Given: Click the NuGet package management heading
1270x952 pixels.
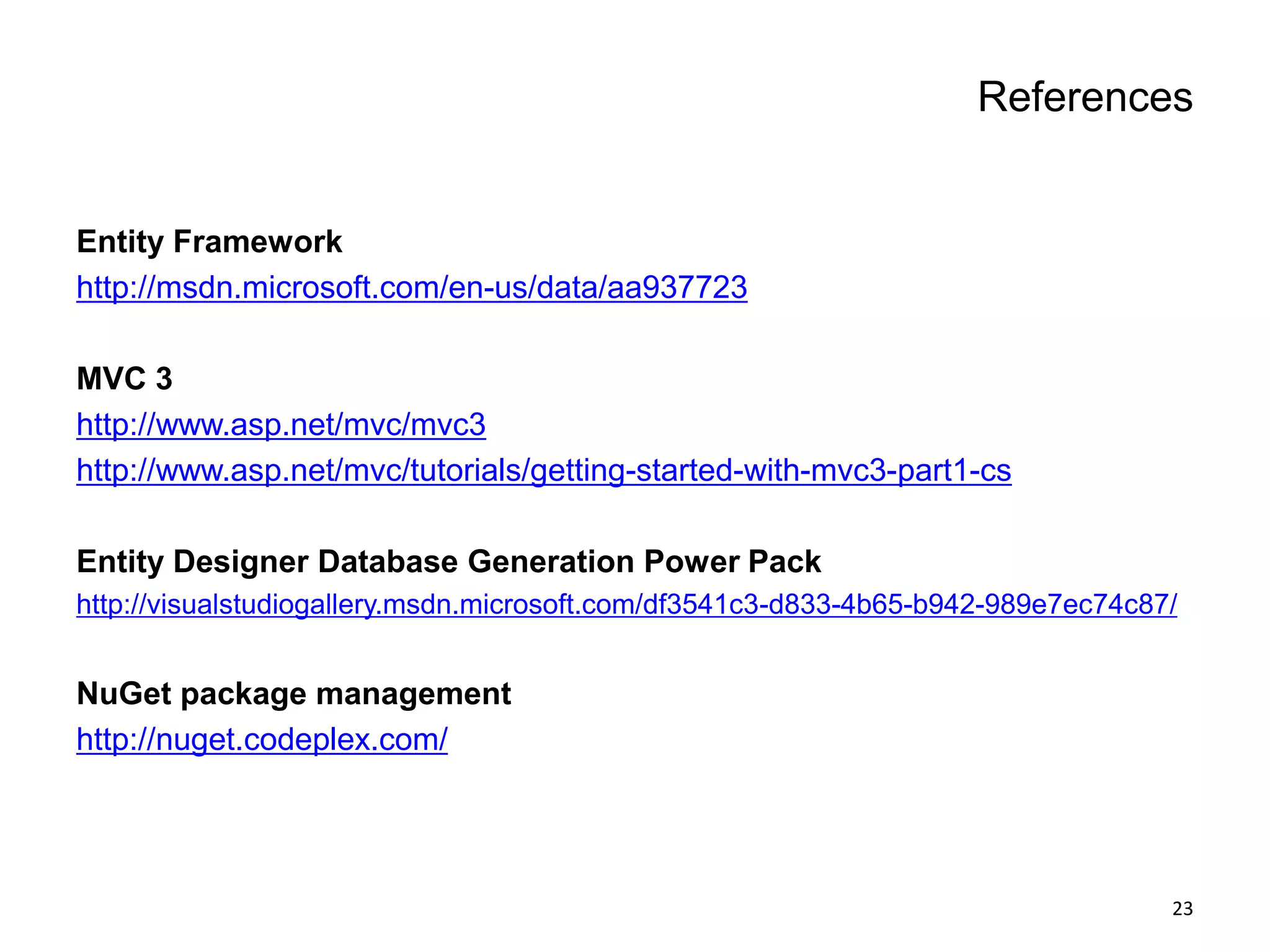Looking at the screenshot, I should pos(293,694).
